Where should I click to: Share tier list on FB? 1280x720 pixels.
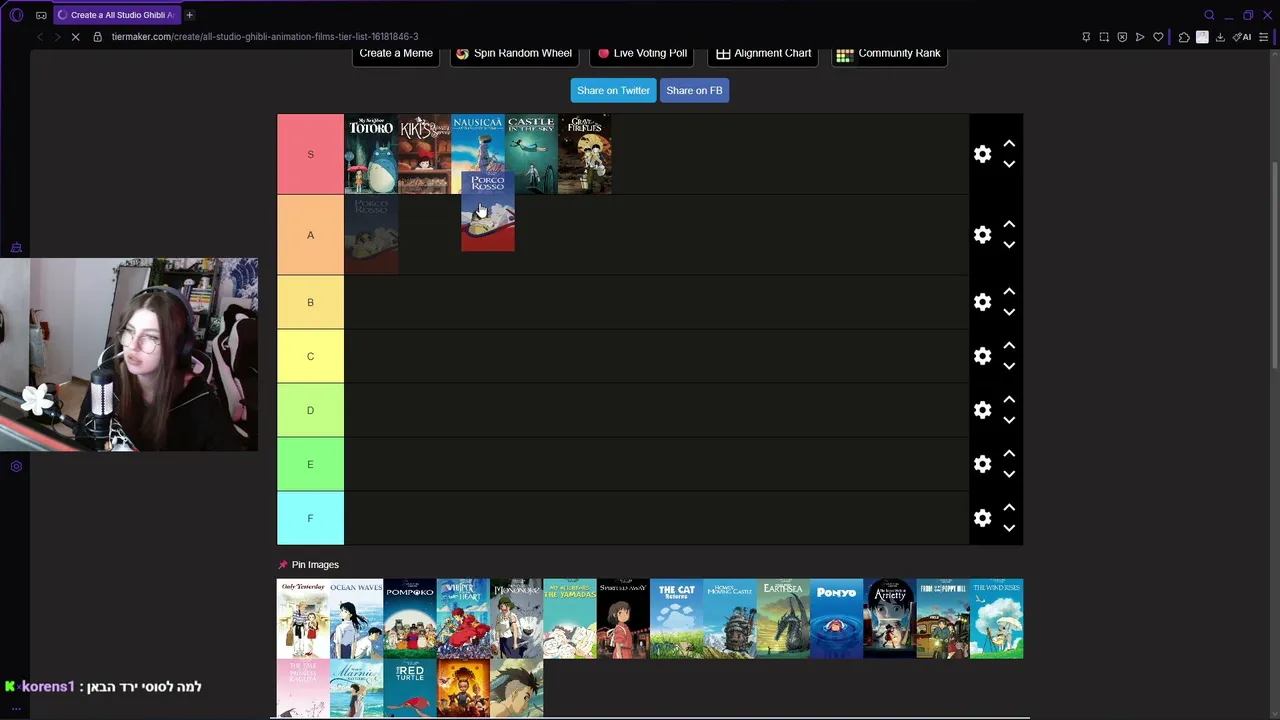pyautogui.click(x=694, y=90)
